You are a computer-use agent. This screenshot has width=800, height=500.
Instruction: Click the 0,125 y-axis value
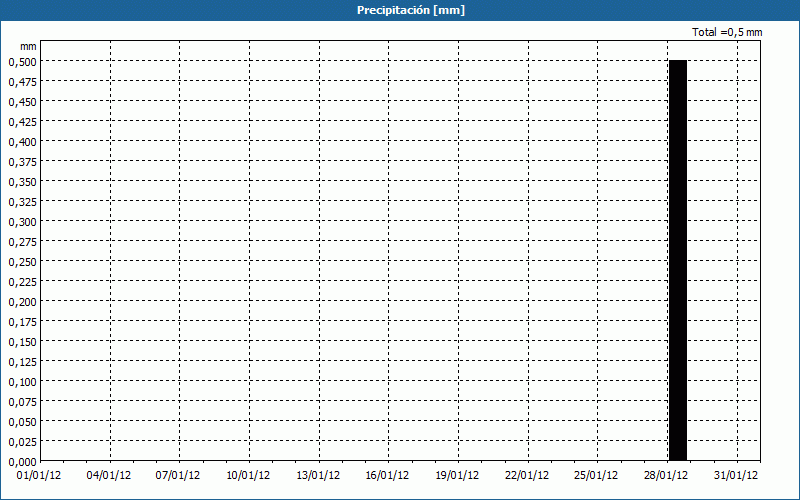(x=23, y=362)
